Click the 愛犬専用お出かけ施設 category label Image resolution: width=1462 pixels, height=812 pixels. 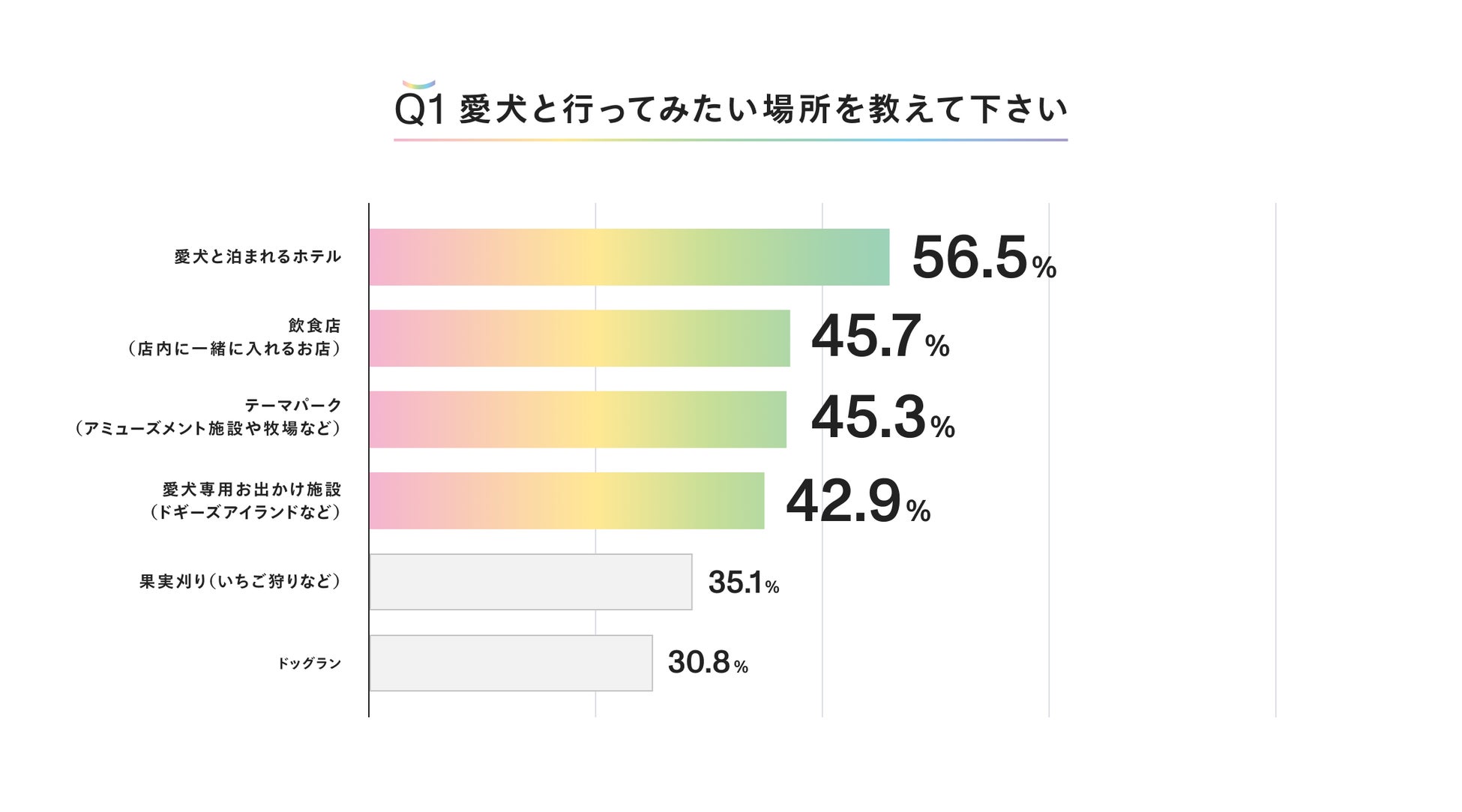pos(246,501)
